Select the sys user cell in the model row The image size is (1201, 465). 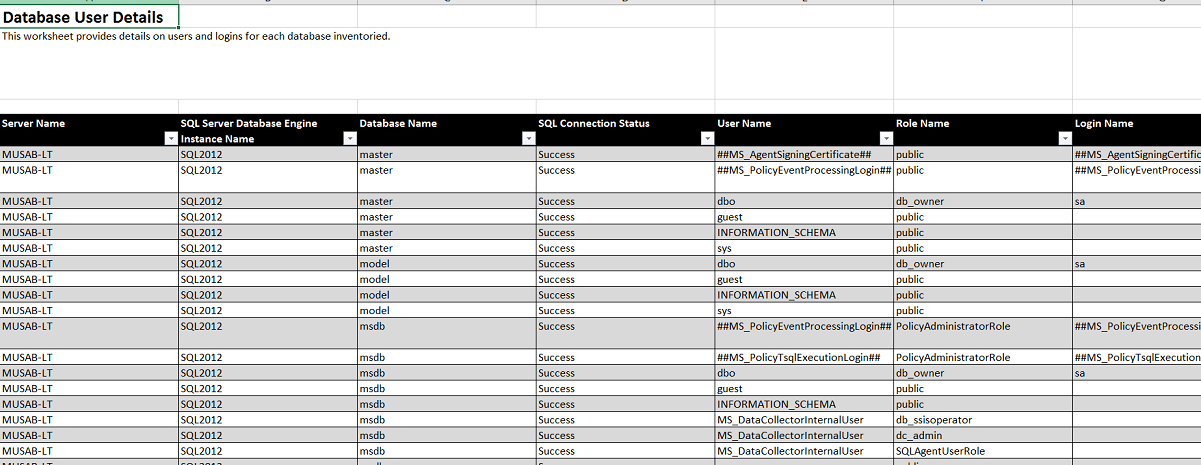pyautogui.click(x=805, y=310)
